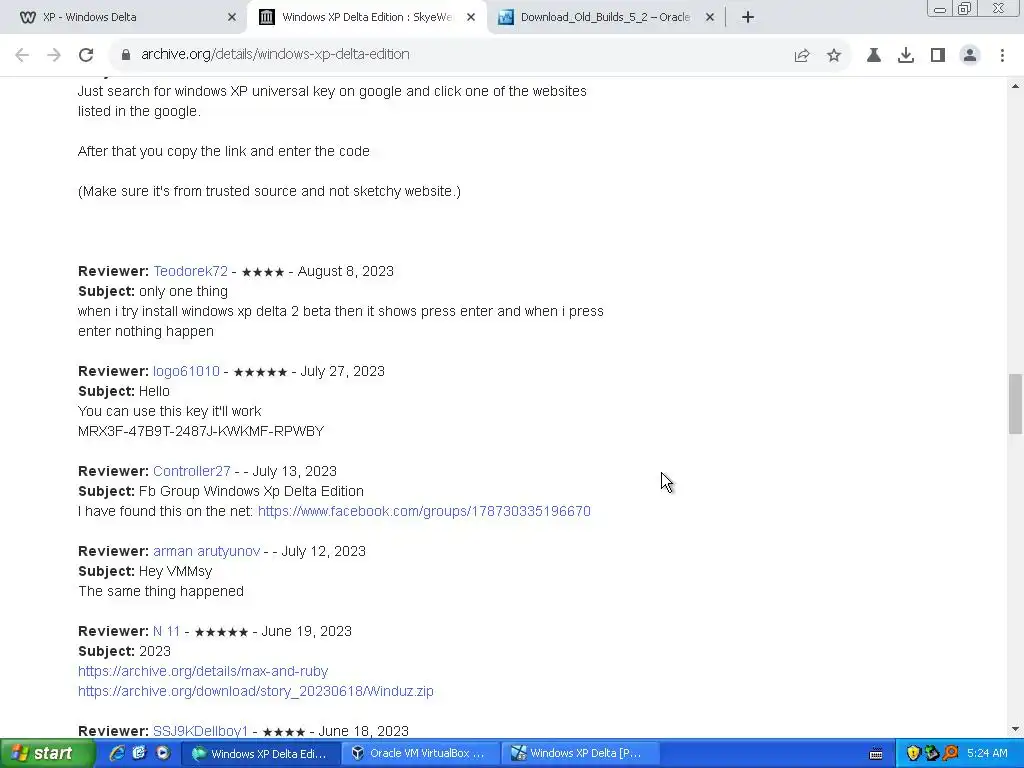The height and width of the screenshot is (768, 1024).
Task: Close the XP - Windows Delta tab
Action: tap(231, 17)
